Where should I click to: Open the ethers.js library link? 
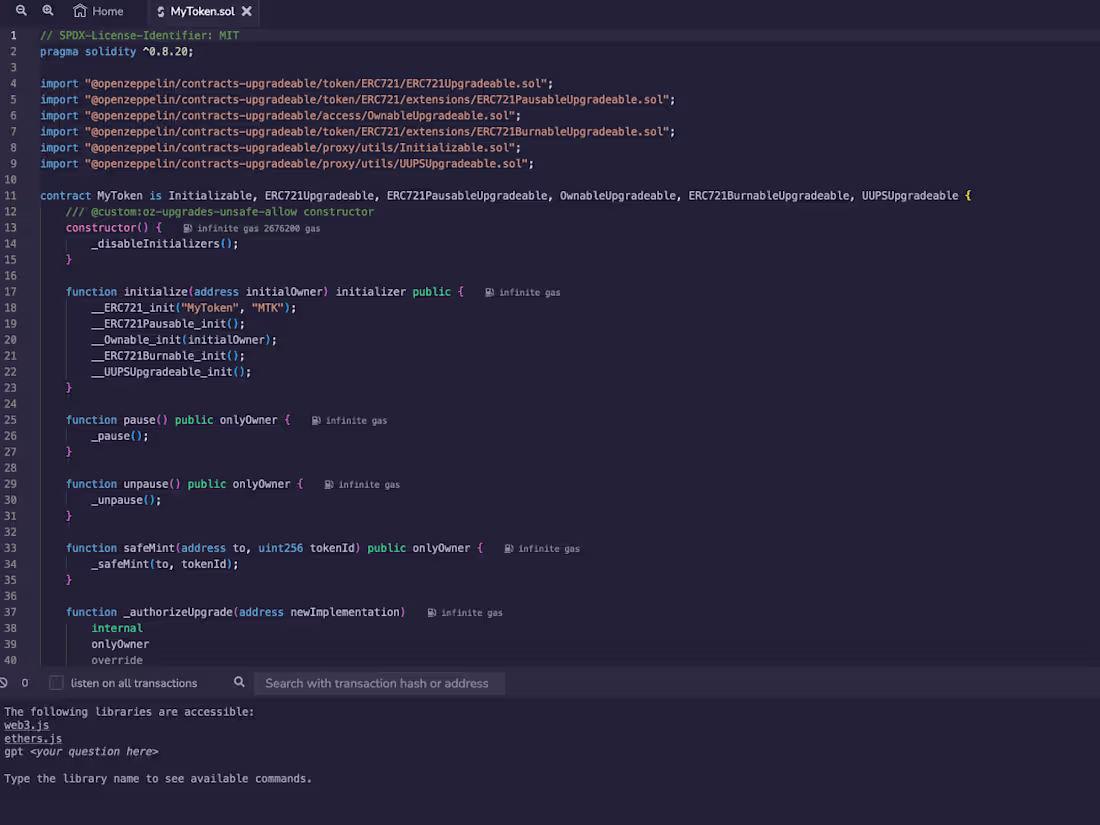(x=33, y=738)
